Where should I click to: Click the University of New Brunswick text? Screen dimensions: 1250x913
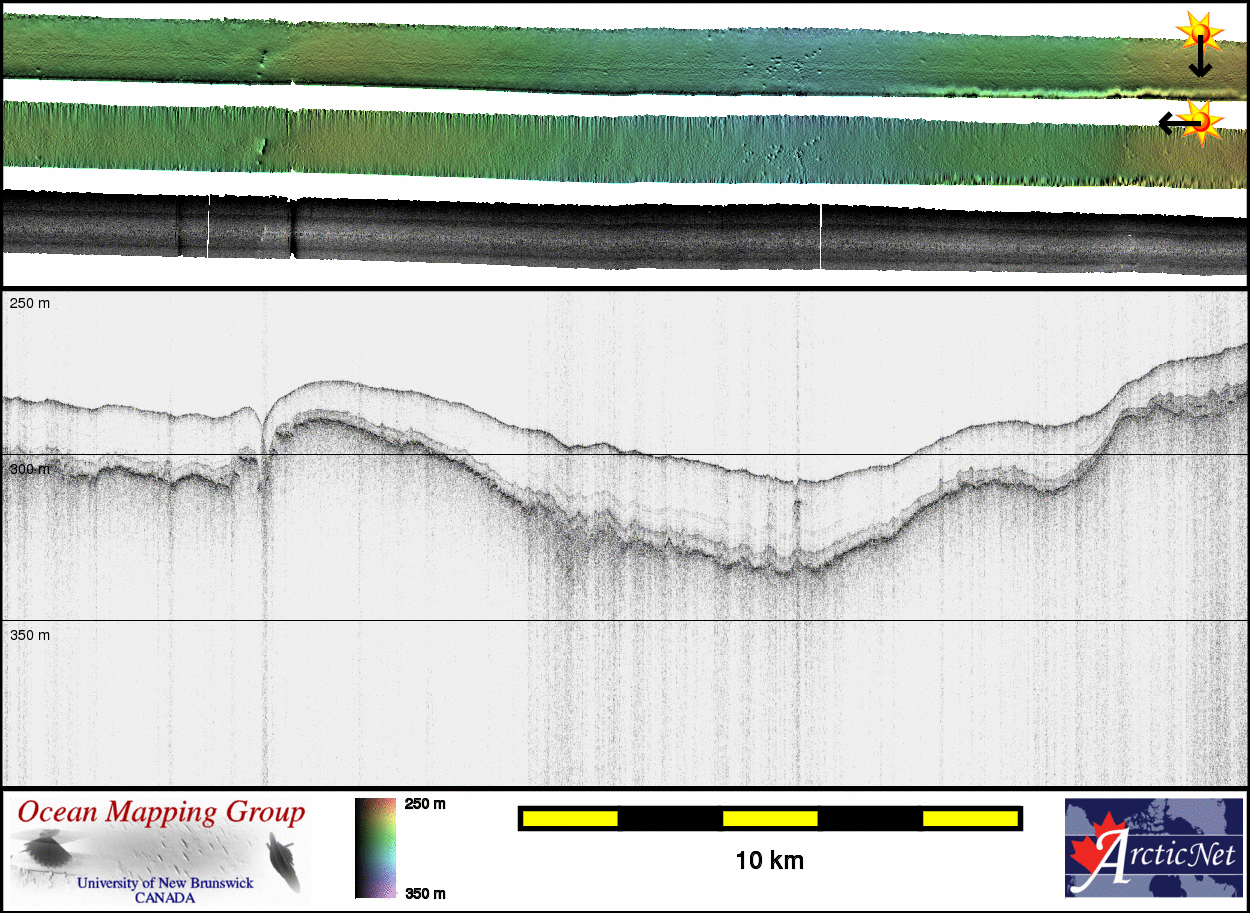[x=165, y=883]
